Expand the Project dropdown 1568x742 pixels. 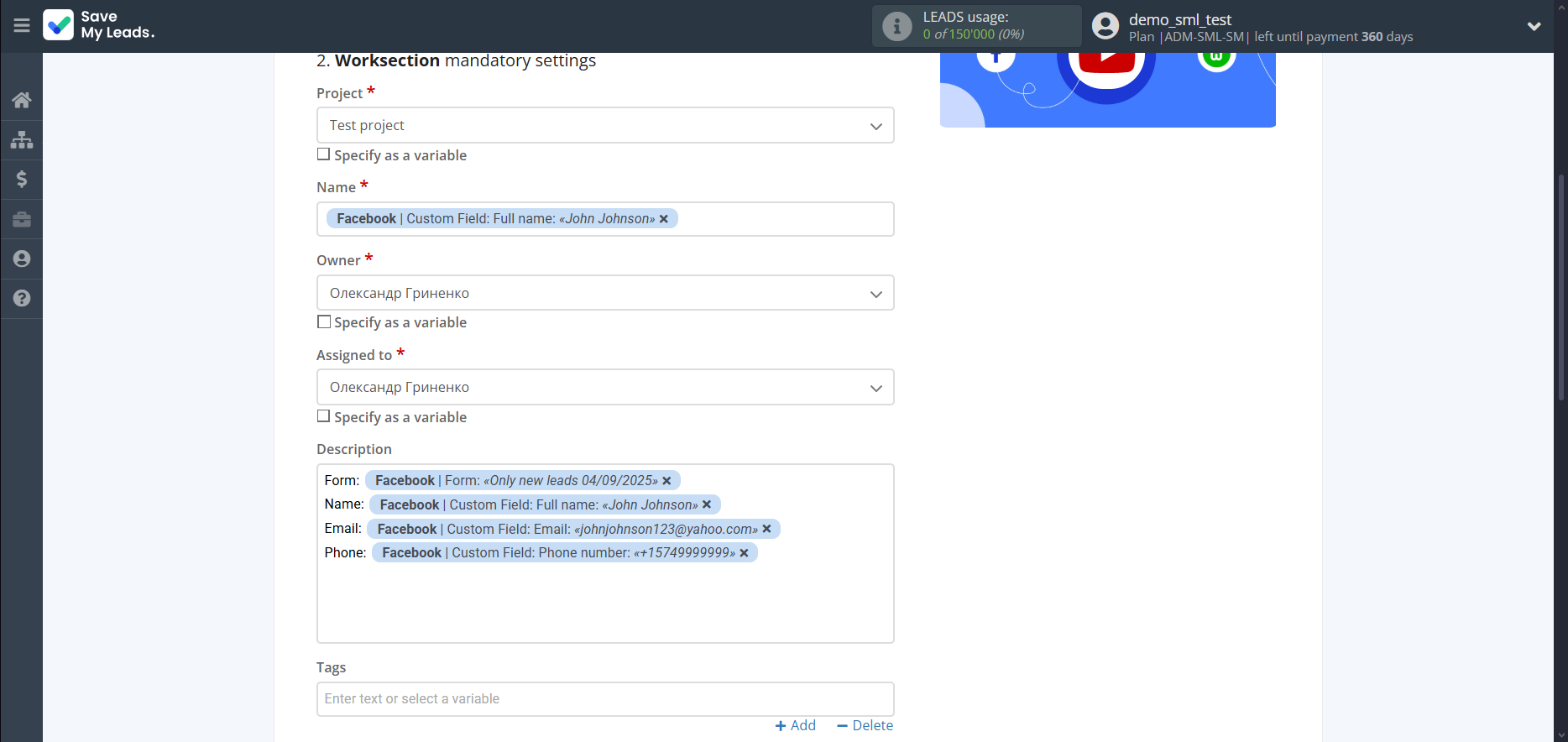pyautogui.click(x=604, y=125)
